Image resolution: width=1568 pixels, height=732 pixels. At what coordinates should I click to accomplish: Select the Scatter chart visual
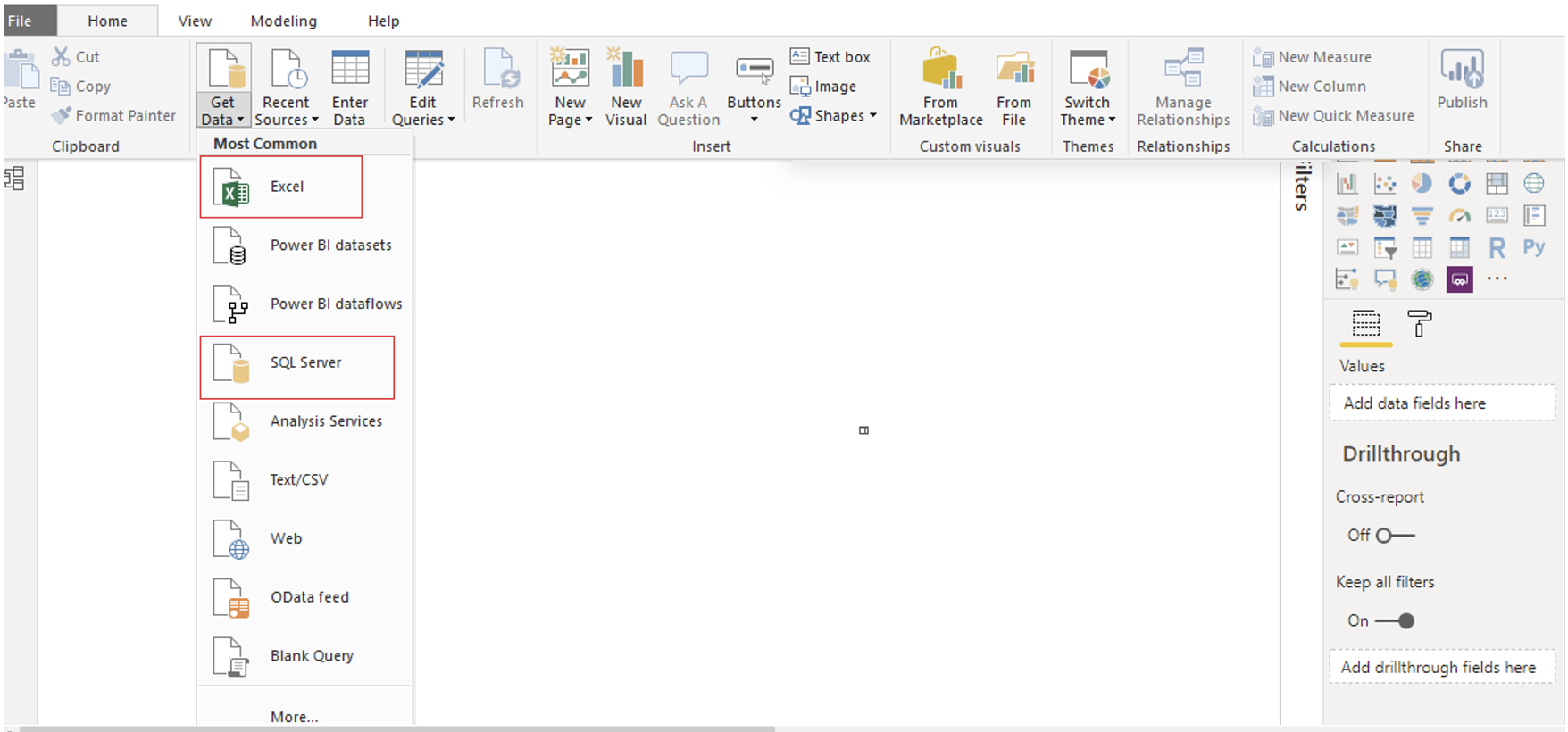pos(1385,184)
